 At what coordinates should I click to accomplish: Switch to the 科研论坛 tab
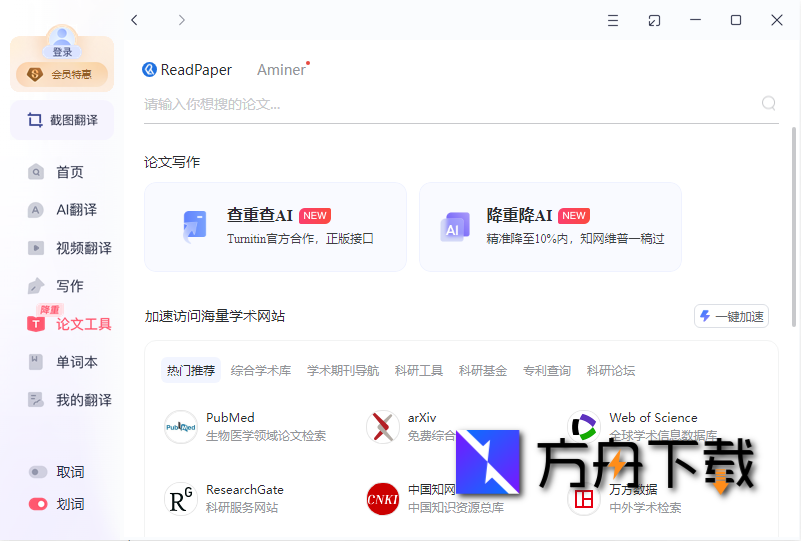(611, 370)
